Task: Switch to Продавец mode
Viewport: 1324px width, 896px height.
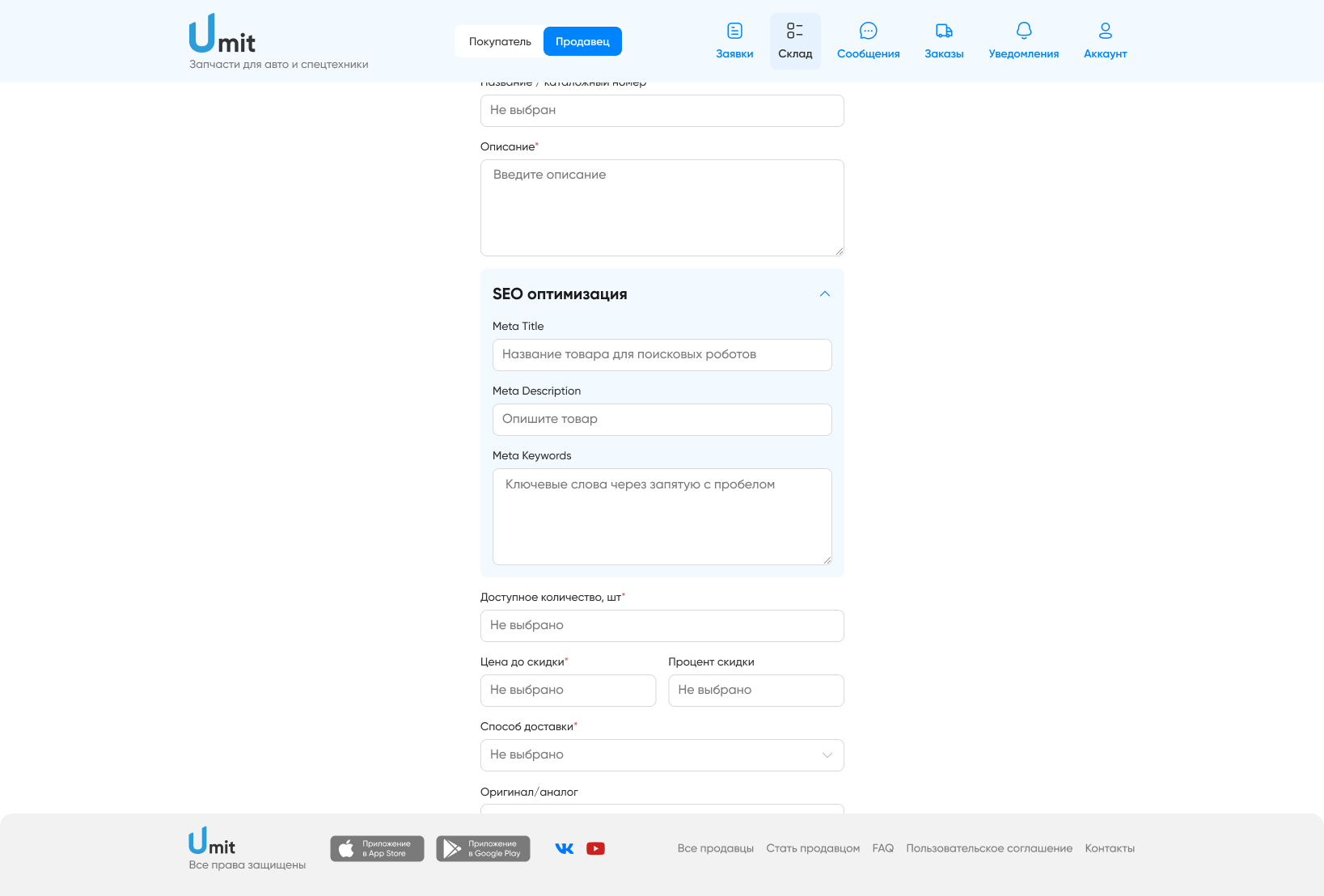Action: [582, 41]
